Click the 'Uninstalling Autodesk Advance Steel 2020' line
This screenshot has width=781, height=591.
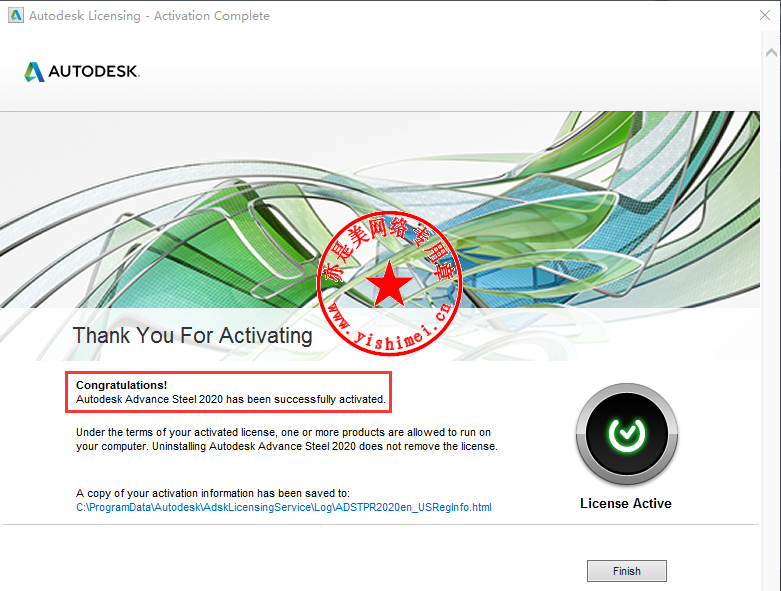coord(286,446)
